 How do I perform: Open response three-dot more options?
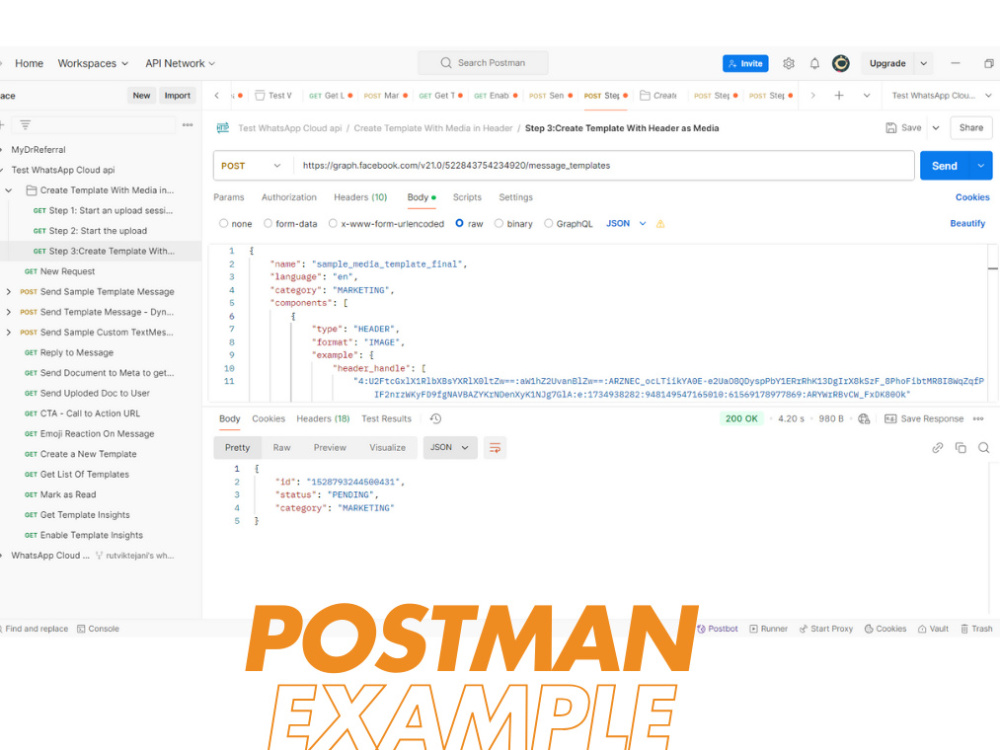click(978, 418)
